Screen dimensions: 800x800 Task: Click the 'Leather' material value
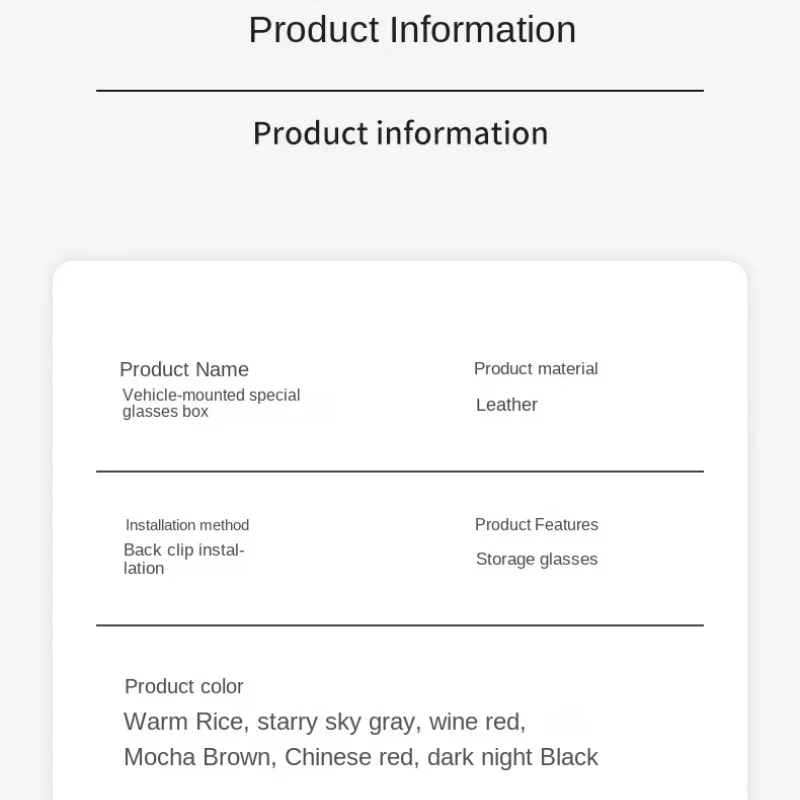(x=507, y=405)
